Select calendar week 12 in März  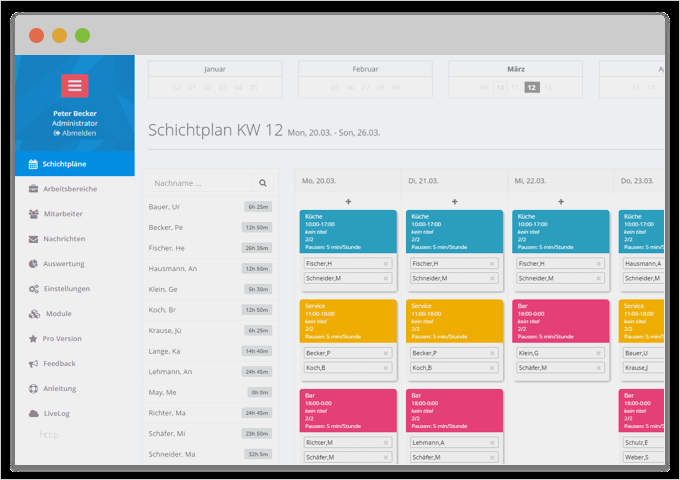click(x=533, y=88)
